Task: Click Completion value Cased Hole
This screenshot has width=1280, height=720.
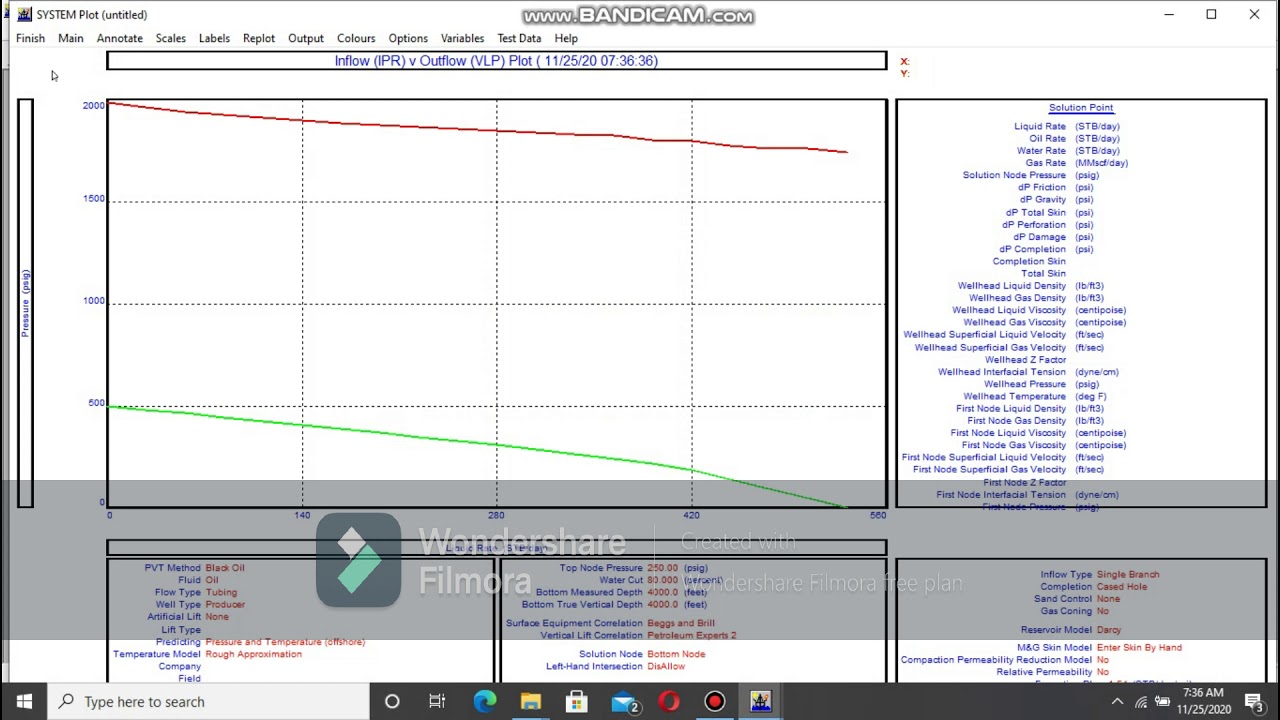Action: pos(1122,587)
